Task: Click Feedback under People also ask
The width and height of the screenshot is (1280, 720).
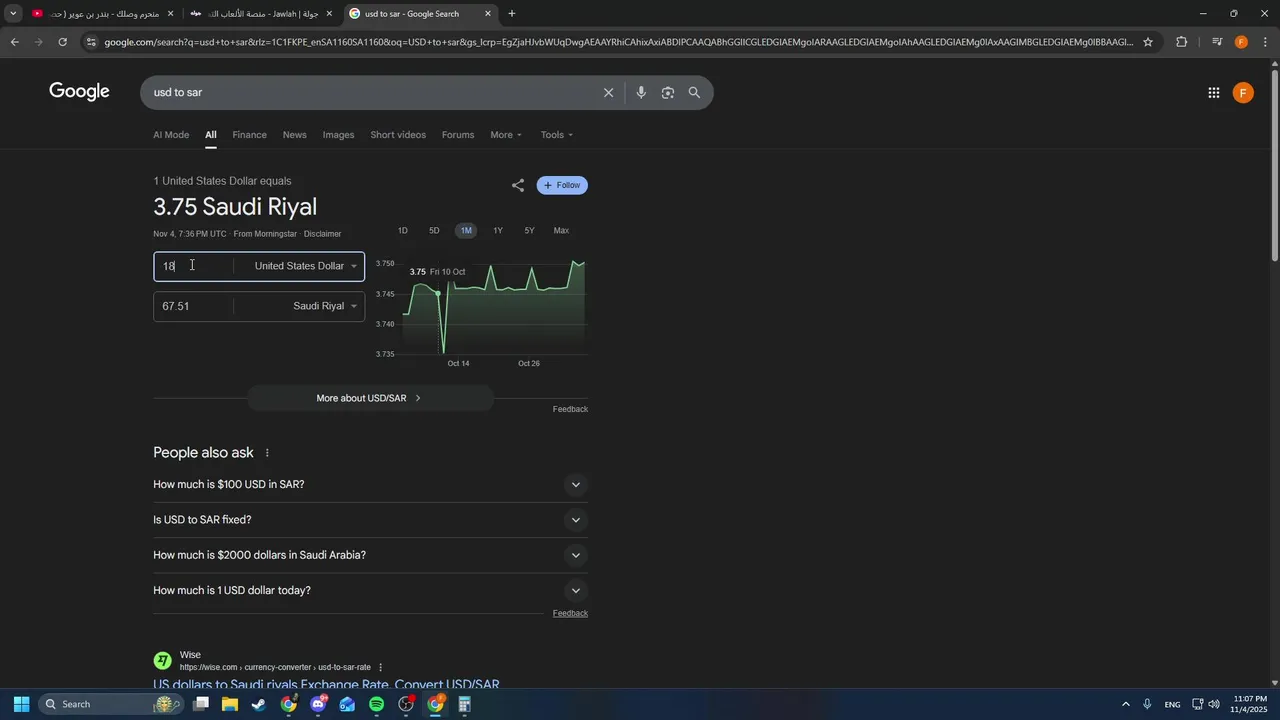Action: click(570, 613)
